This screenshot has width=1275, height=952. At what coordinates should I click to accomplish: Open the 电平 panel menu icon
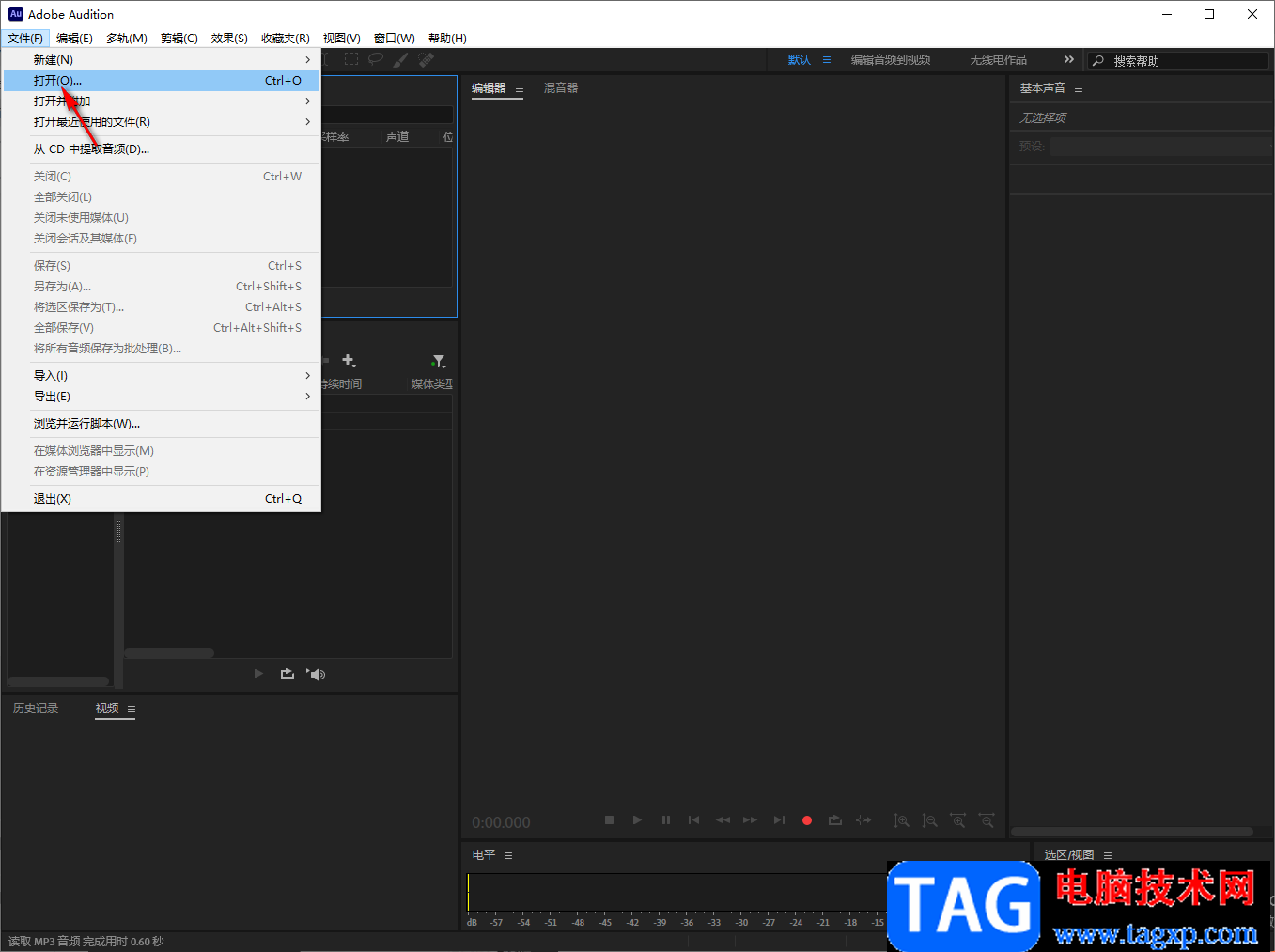pyautogui.click(x=508, y=855)
